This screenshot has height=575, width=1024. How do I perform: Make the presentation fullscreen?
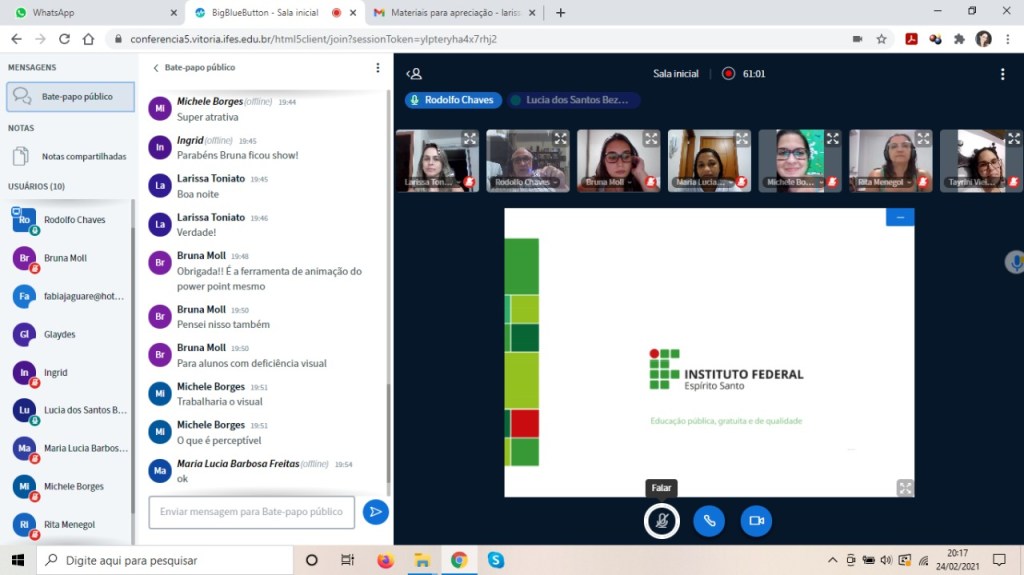tap(904, 487)
